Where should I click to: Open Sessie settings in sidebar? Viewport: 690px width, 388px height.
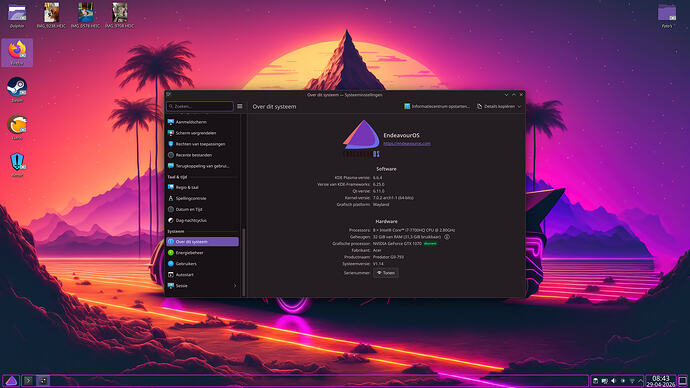tap(202, 286)
